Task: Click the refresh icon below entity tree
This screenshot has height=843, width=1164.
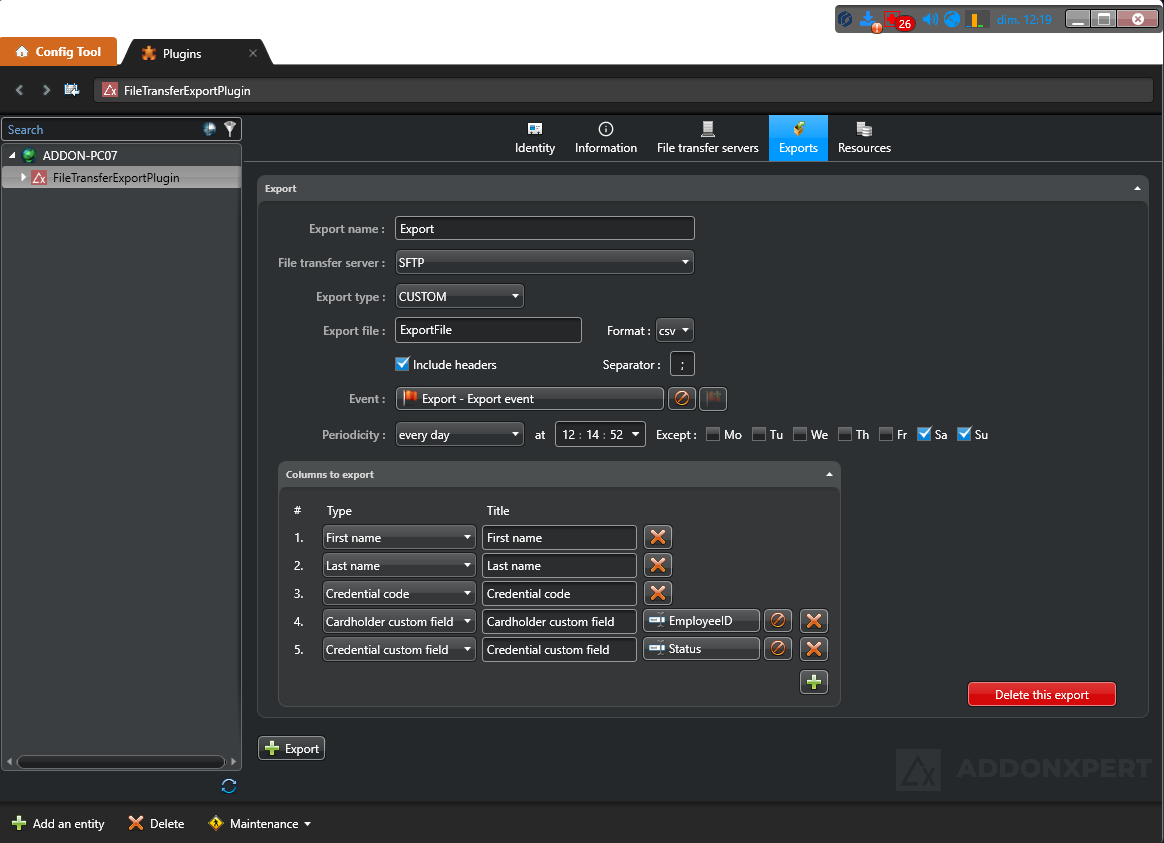Action: click(229, 786)
